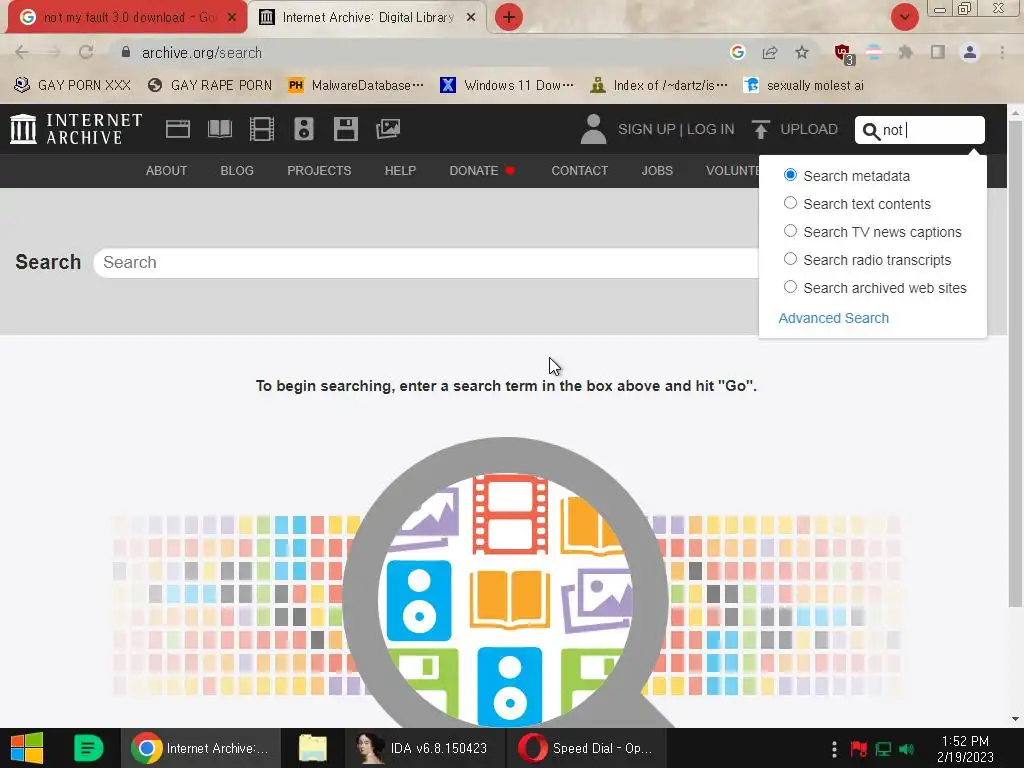Viewport: 1024px width, 768px height.
Task: Open the CONTACT menu item
Action: point(579,170)
